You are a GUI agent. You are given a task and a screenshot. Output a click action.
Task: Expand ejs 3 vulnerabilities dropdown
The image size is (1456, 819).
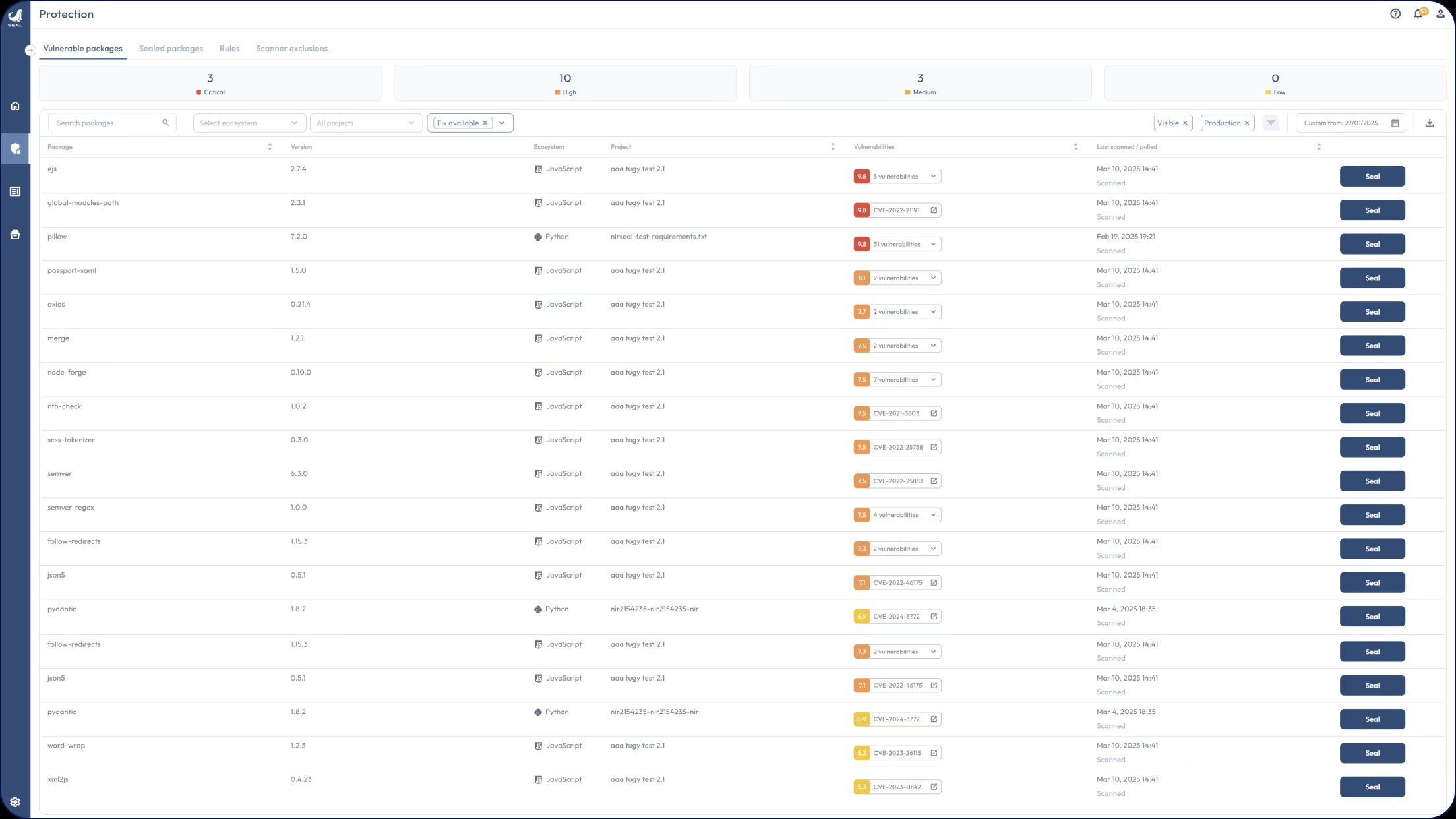click(x=897, y=177)
